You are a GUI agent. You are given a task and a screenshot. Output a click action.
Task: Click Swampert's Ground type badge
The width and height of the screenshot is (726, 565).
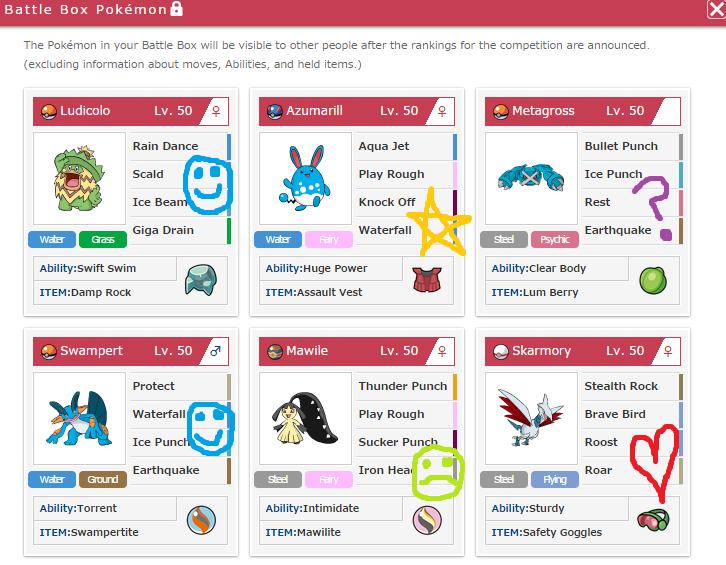(103, 479)
